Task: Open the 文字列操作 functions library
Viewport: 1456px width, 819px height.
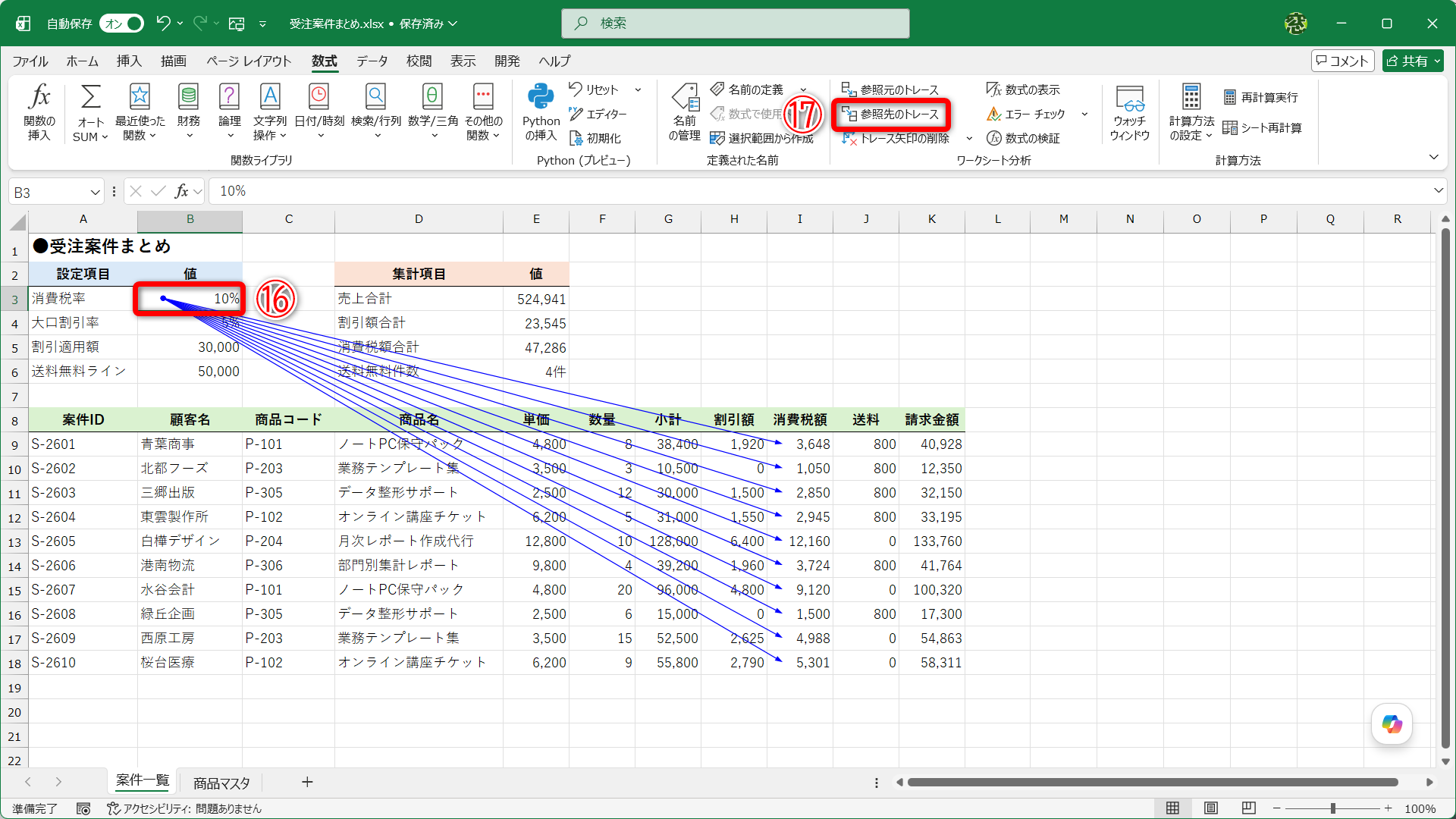Action: coord(270,112)
